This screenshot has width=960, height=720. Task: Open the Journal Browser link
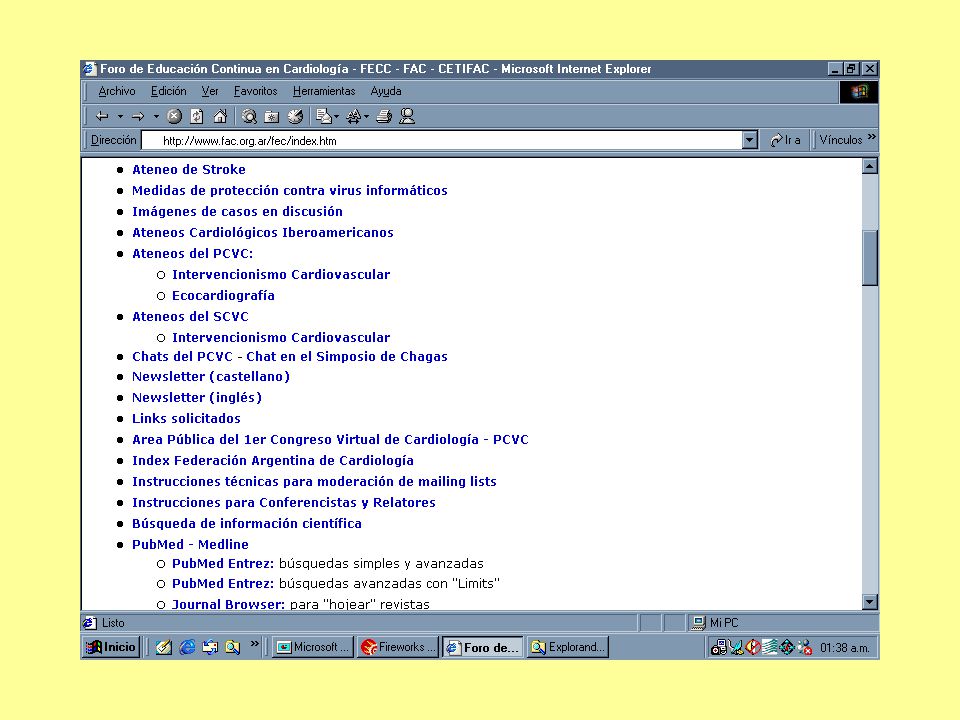click(x=228, y=604)
